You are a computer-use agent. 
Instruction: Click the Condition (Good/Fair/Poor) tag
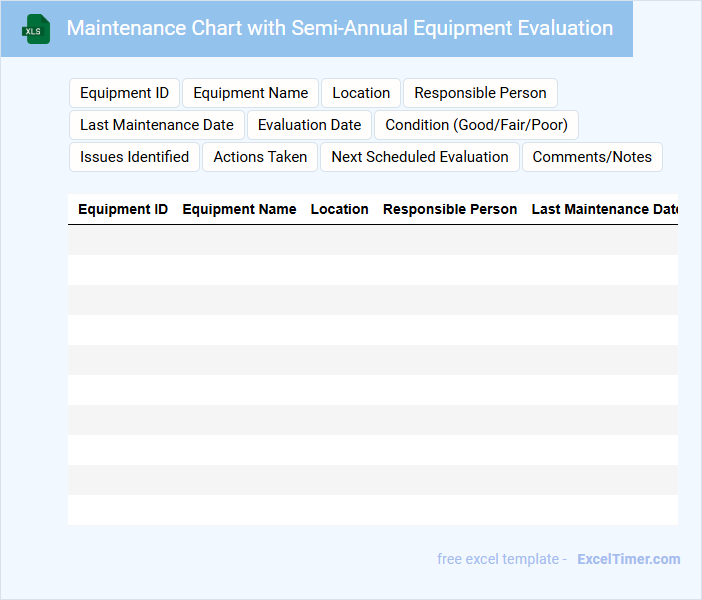476,125
